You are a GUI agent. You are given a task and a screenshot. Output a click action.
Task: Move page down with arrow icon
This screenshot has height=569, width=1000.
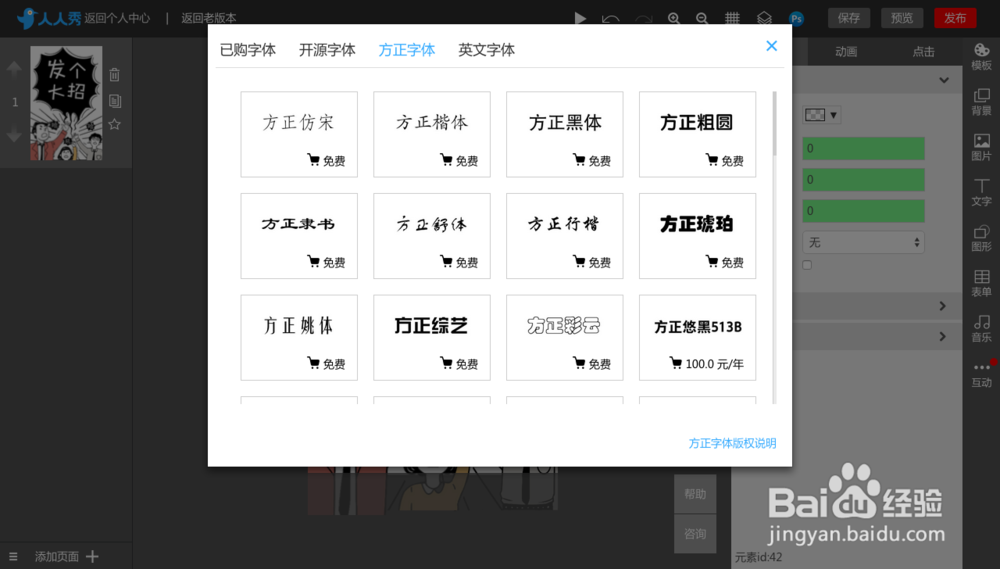(14, 135)
